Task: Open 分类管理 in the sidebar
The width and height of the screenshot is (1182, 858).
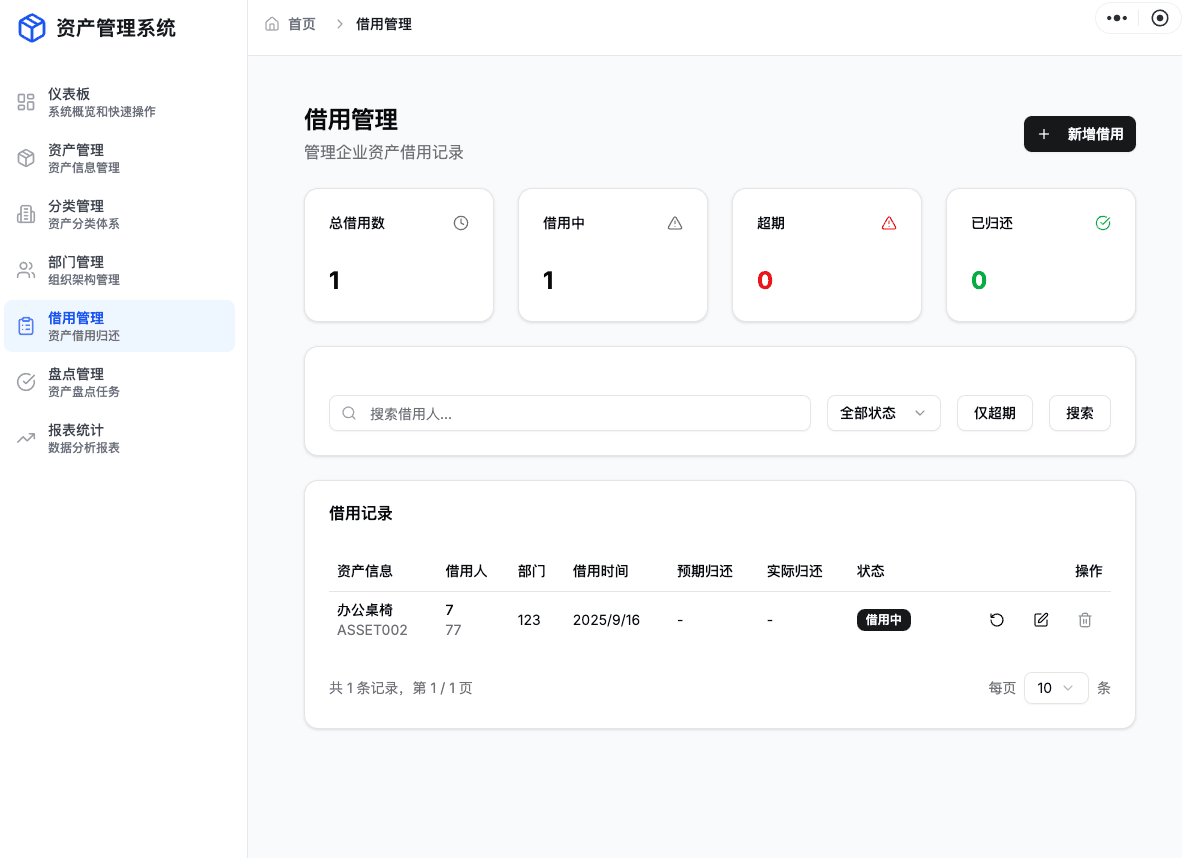Action: (119, 214)
